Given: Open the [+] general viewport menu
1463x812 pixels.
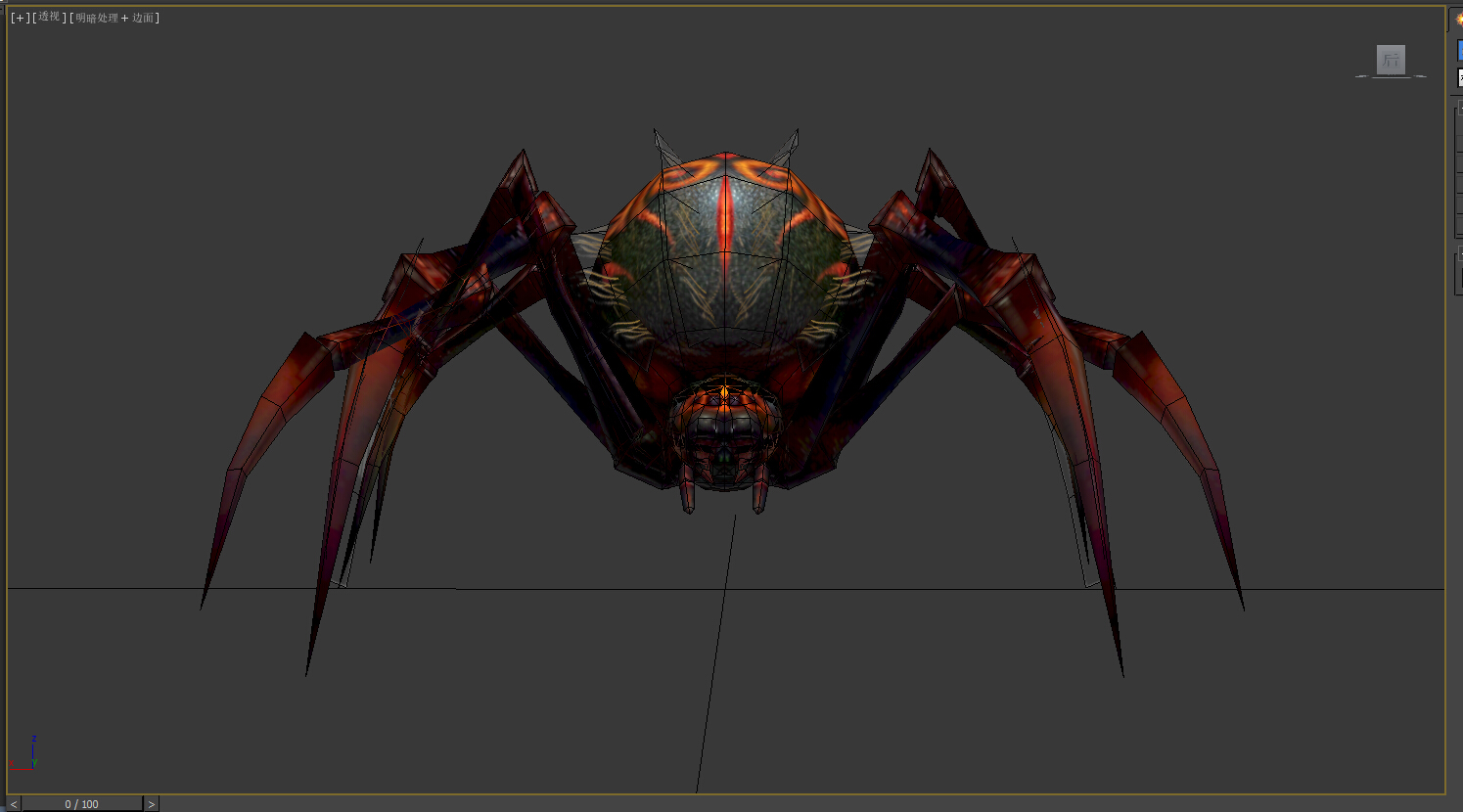Looking at the screenshot, I should pos(20,18).
